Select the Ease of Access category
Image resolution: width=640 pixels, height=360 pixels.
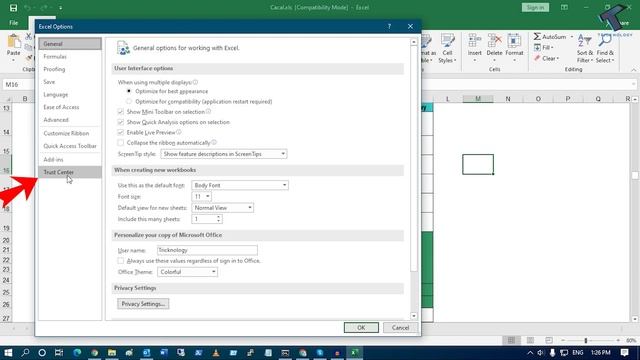70,107
